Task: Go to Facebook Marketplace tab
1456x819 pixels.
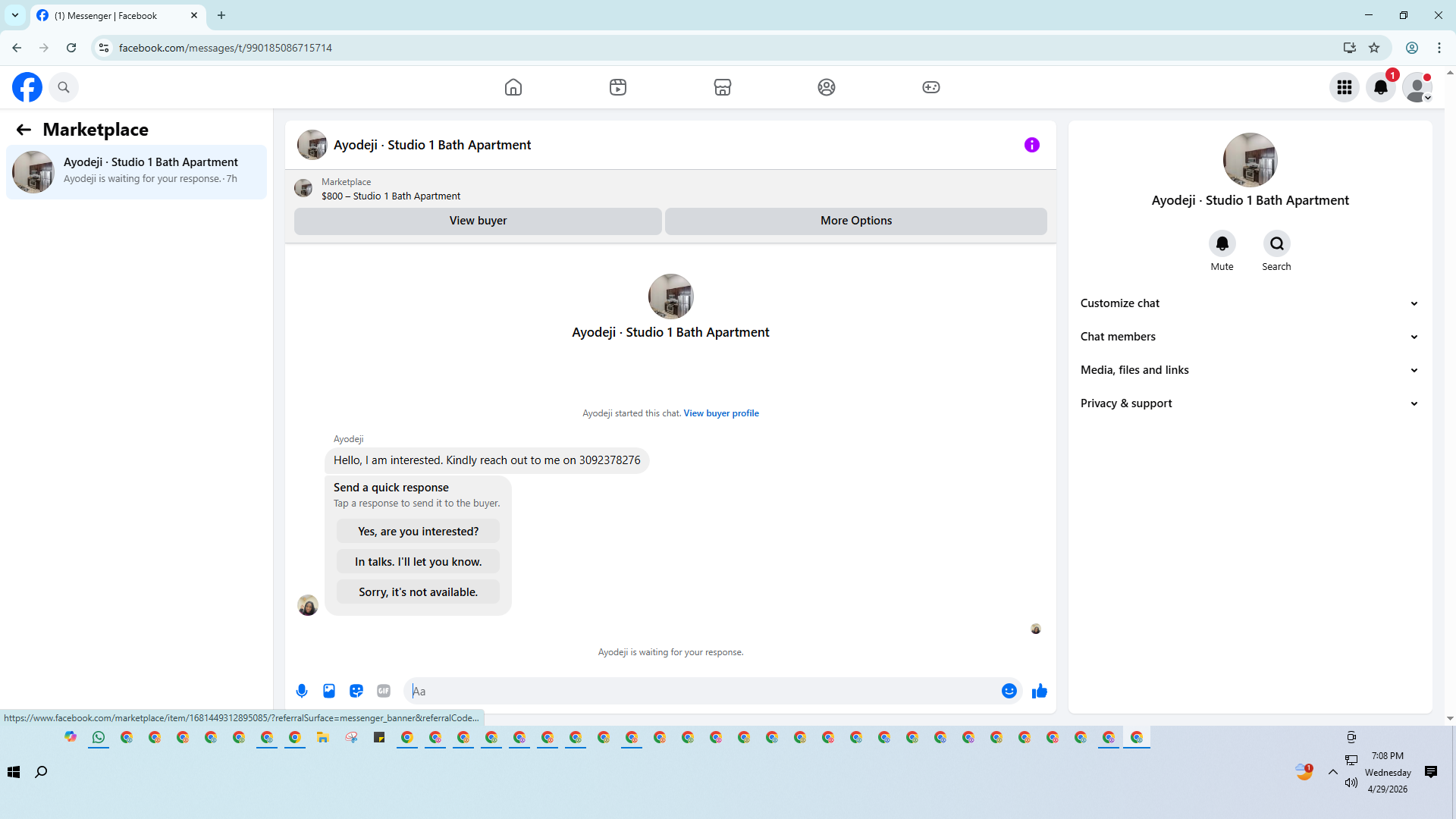Action: tap(722, 87)
